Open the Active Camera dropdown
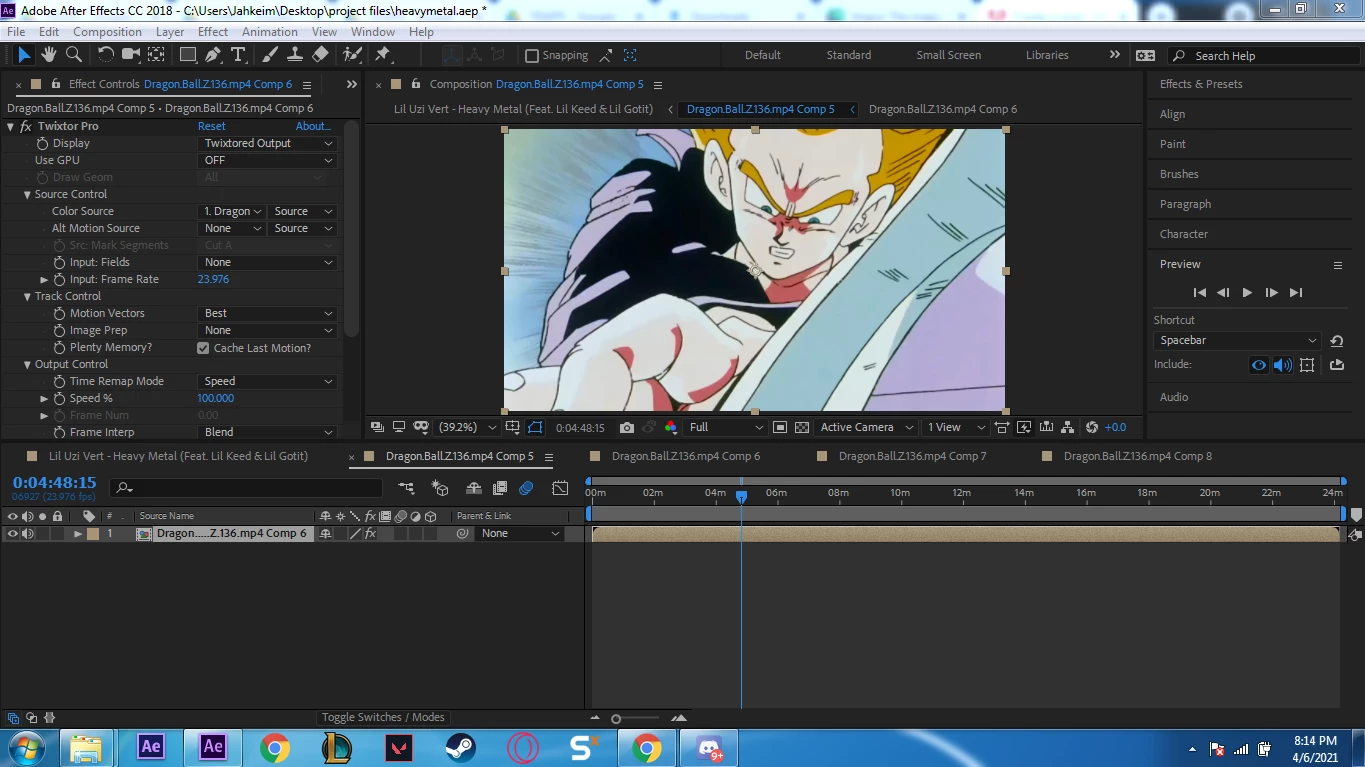The image size is (1365, 767). click(x=866, y=427)
